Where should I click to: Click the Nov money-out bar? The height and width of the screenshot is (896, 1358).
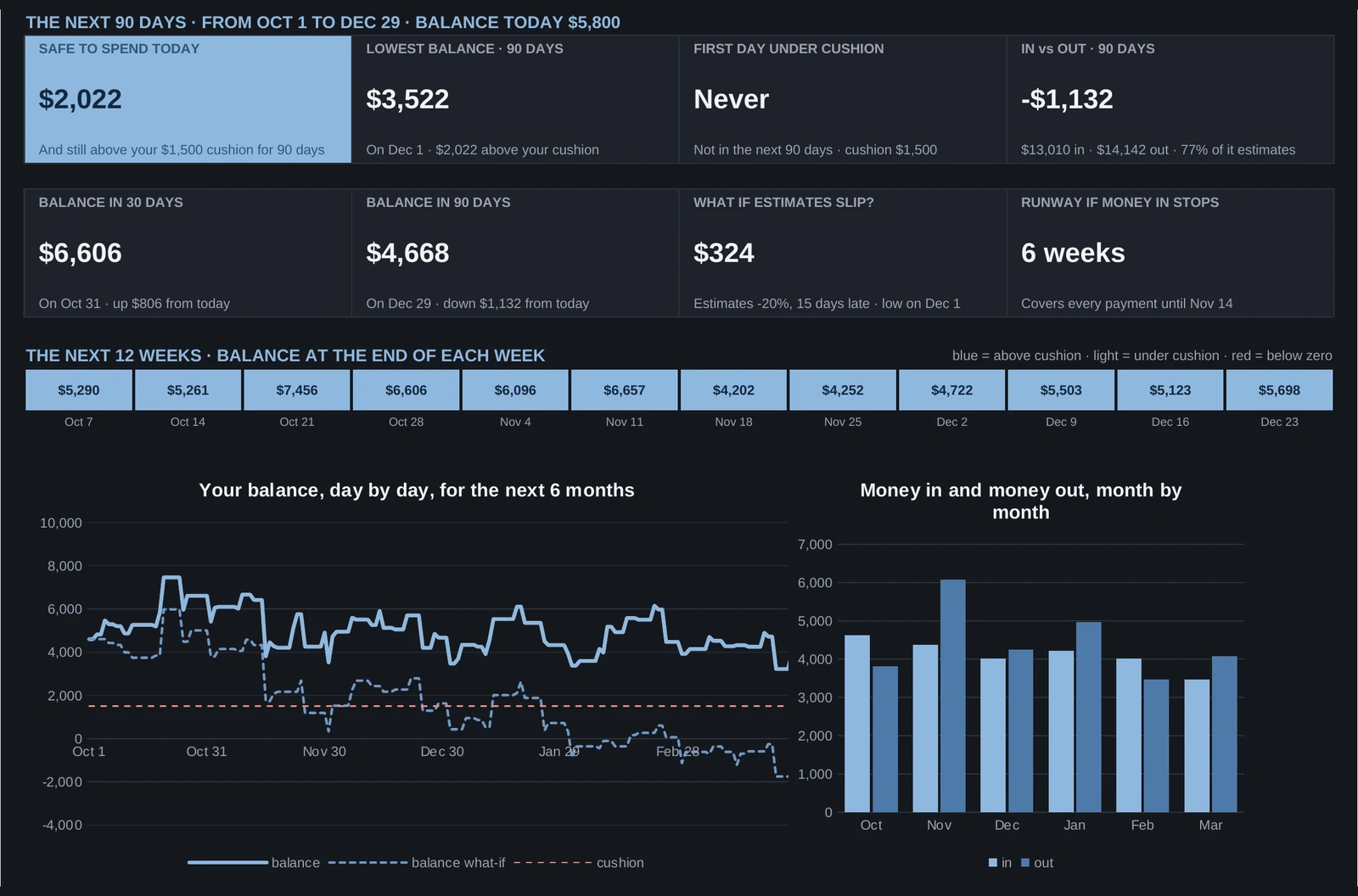tap(952, 696)
